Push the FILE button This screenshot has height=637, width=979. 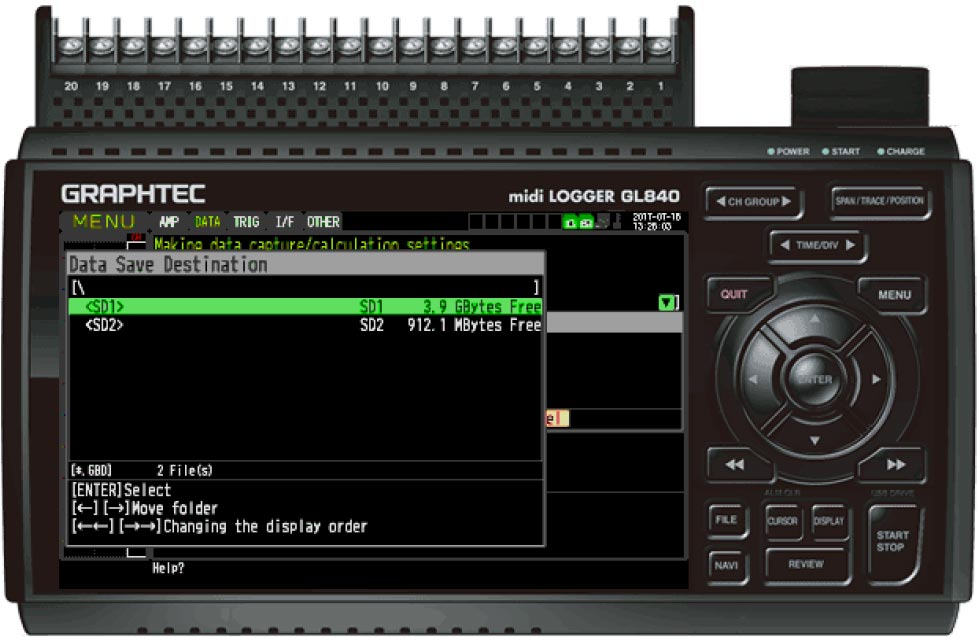[x=727, y=520]
